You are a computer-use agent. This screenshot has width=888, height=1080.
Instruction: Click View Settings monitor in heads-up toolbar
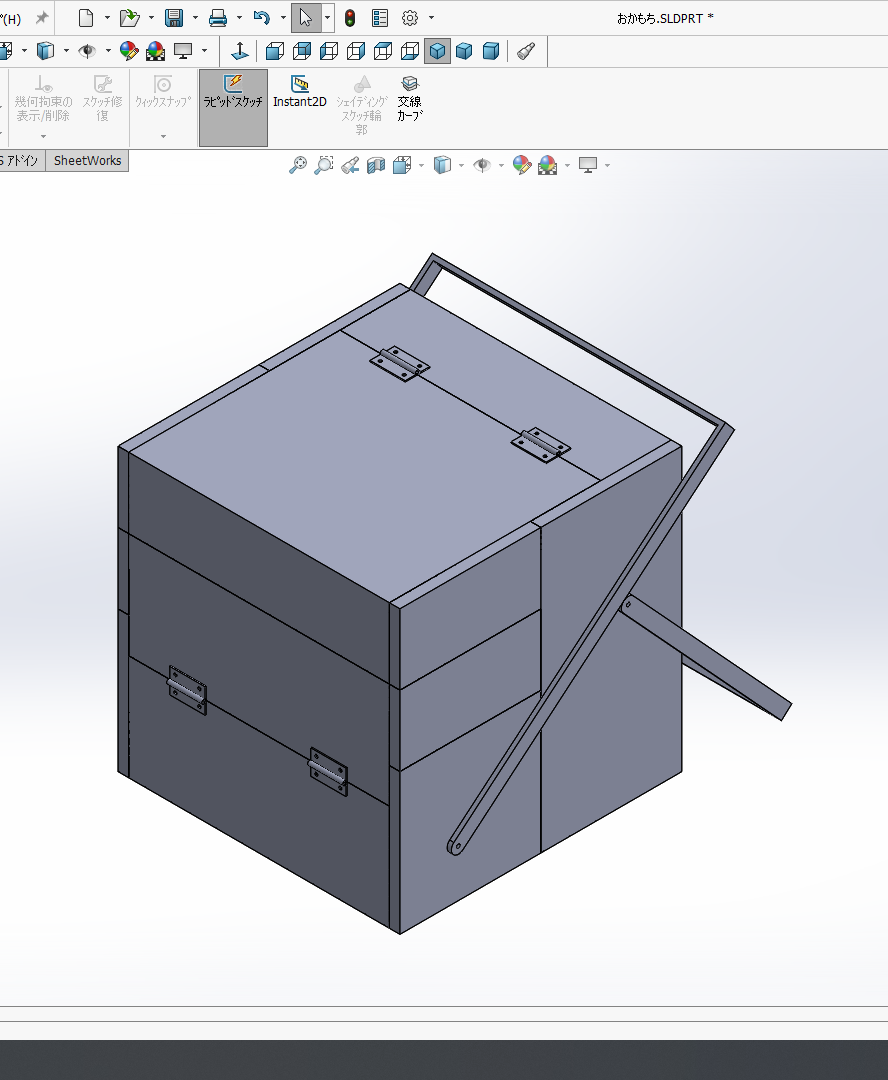tap(588, 165)
